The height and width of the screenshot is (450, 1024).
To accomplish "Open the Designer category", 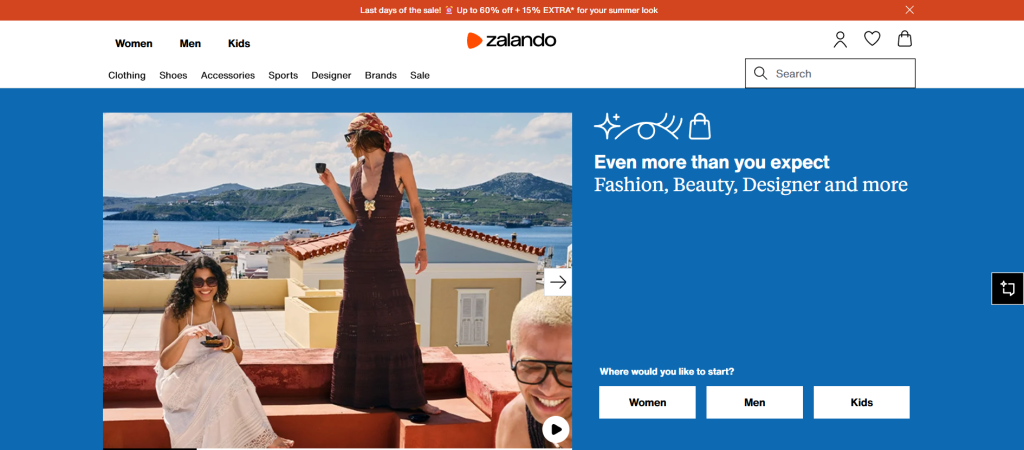I will pos(331,75).
